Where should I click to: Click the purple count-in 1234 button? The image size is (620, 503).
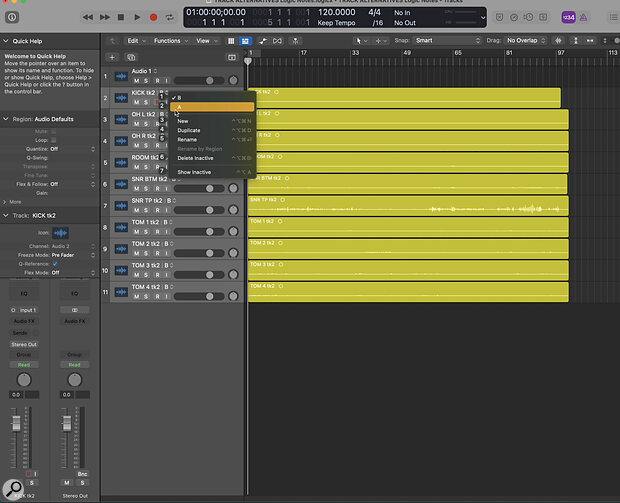568,17
